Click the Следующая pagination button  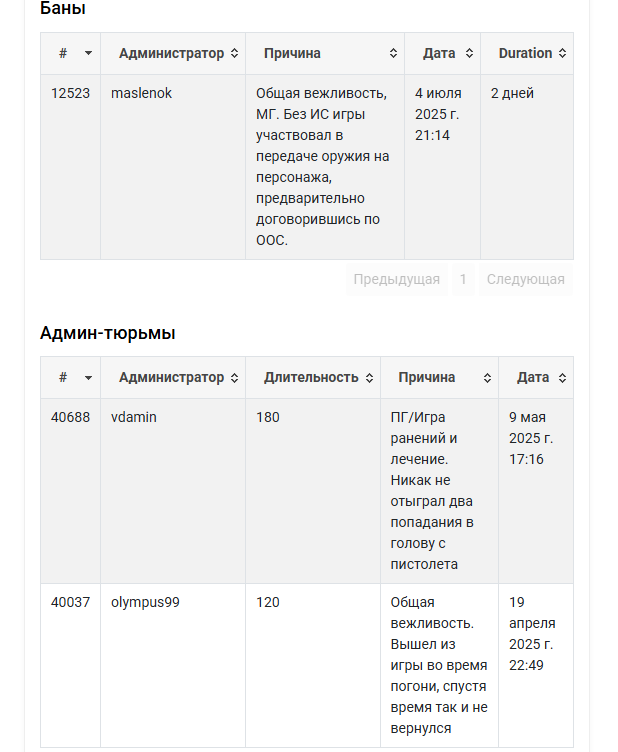point(525,279)
